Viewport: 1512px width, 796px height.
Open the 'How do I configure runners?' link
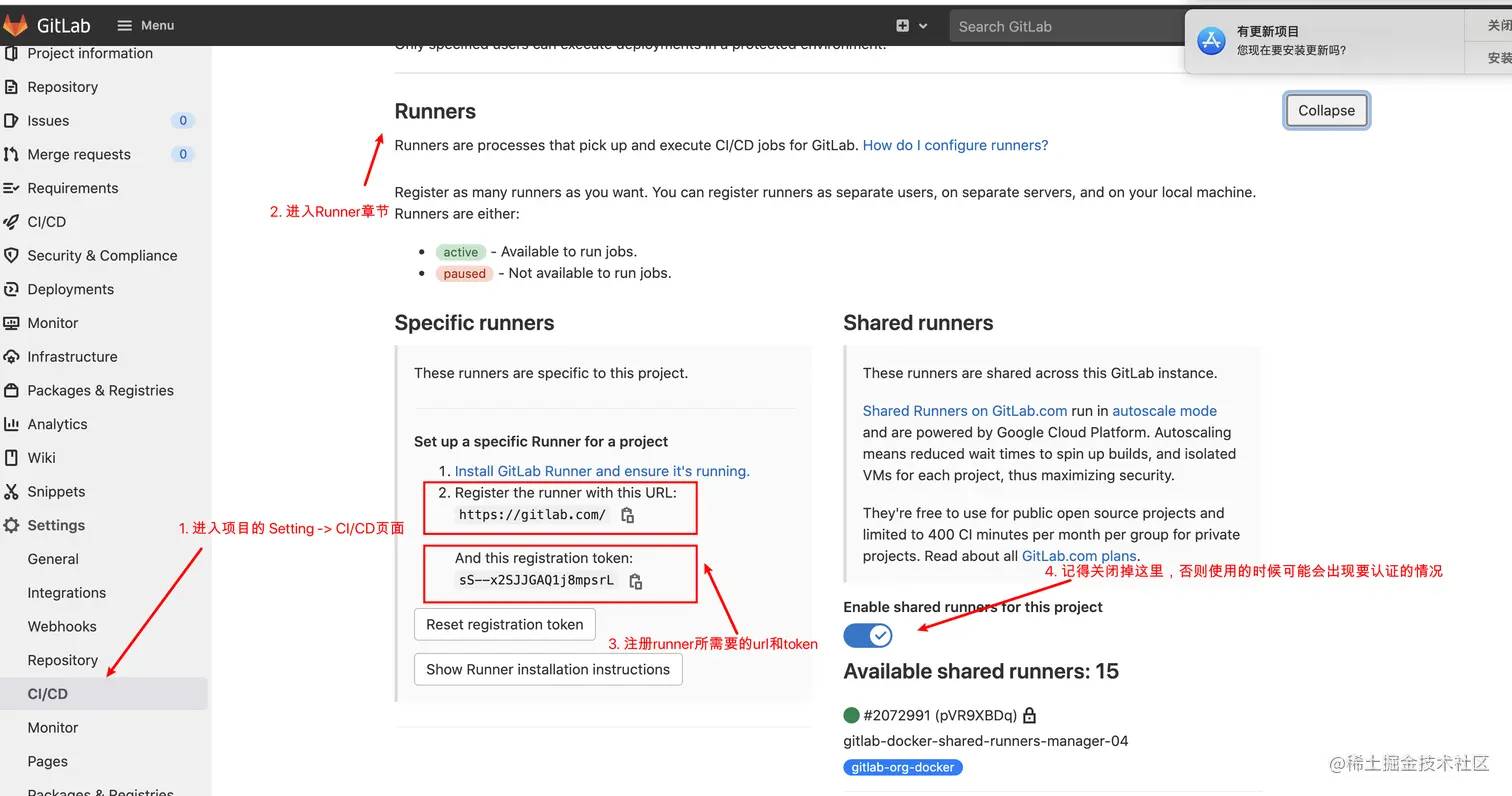[955, 145]
